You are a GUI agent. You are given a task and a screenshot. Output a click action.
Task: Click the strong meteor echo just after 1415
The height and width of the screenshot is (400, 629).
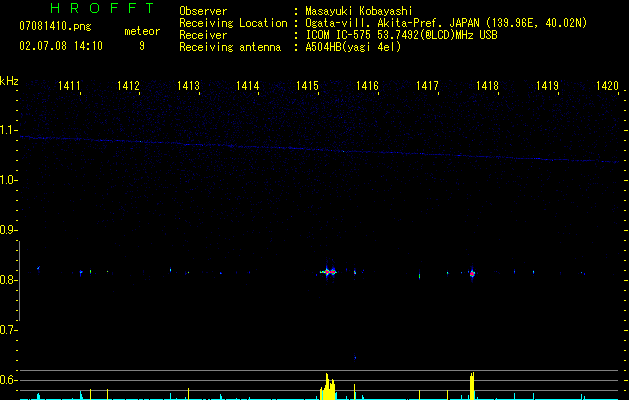[x=329, y=272]
